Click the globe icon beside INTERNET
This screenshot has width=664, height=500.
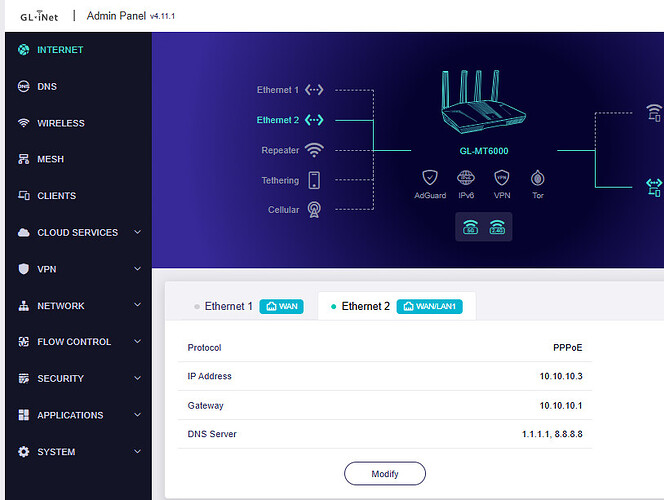pyautogui.click(x=24, y=50)
